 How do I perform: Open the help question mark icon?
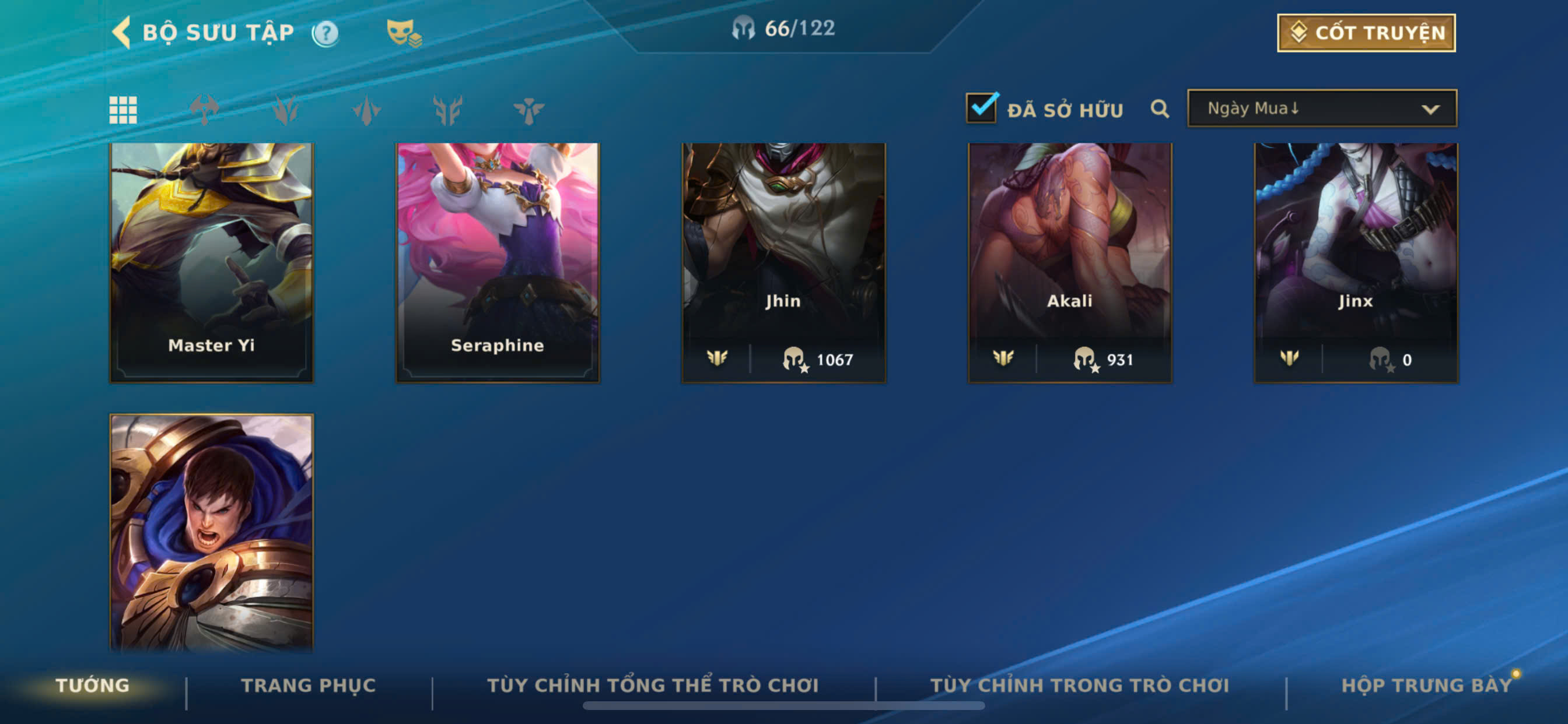click(325, 33)
